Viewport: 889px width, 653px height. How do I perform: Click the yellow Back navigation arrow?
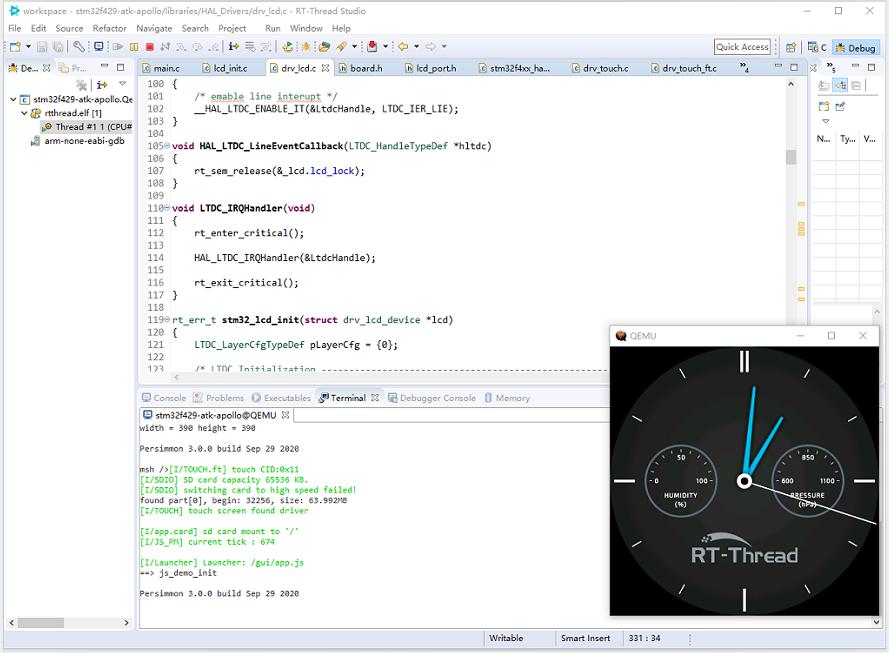click(403, 46)
